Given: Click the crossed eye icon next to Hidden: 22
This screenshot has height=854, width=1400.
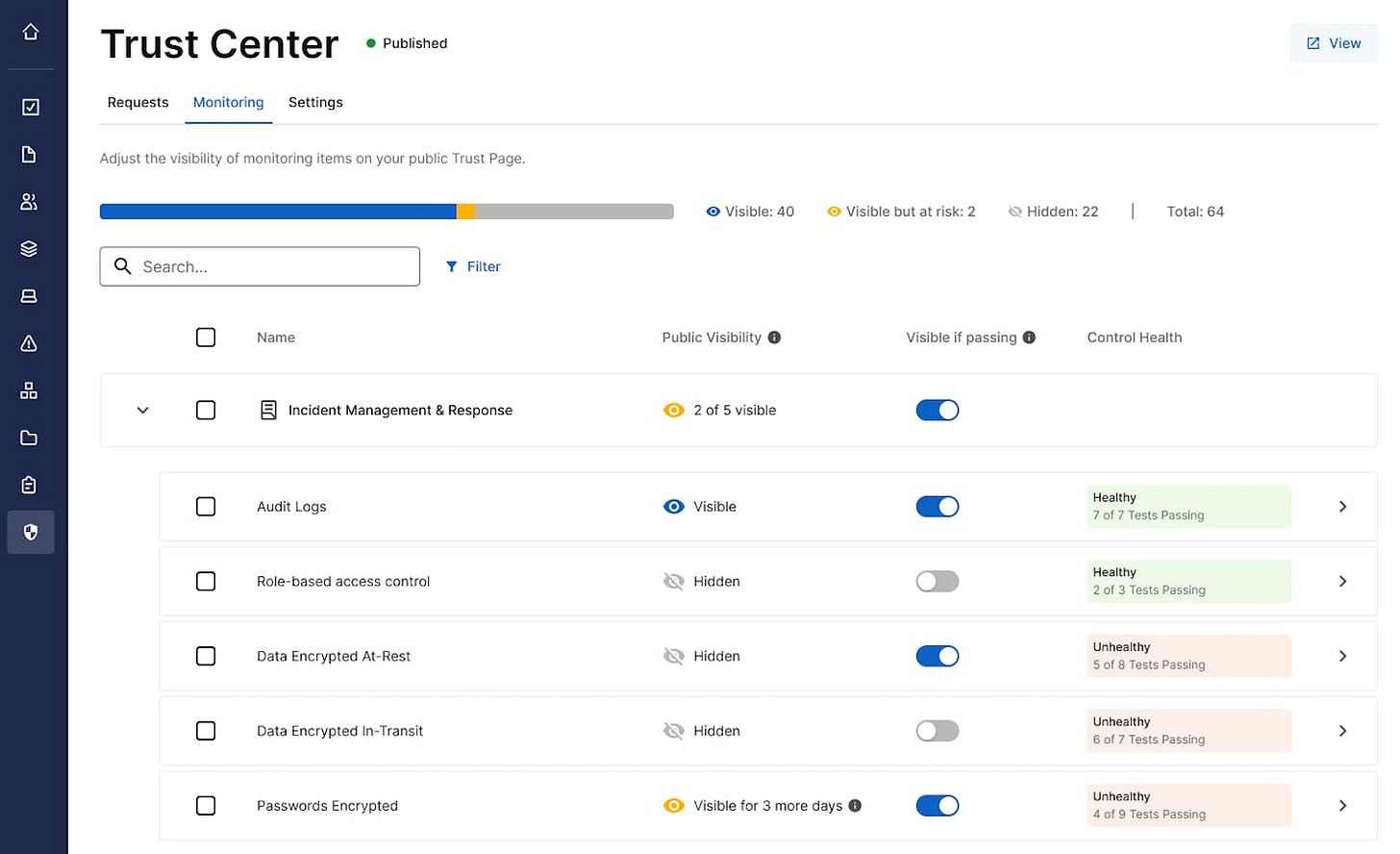Looking at the screenshot, I should 1014,212.
